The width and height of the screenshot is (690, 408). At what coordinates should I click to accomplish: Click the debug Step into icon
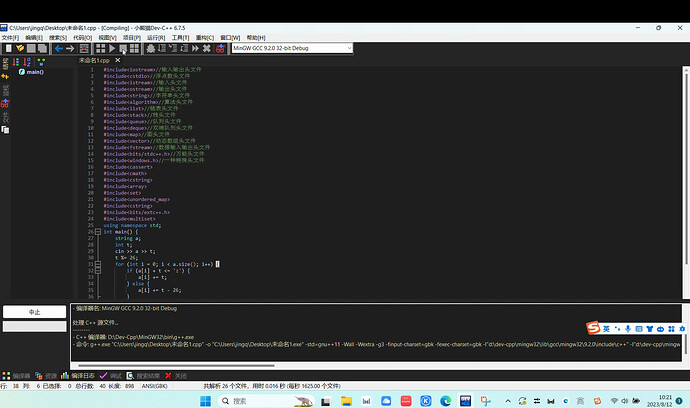[x=173, y=48]
